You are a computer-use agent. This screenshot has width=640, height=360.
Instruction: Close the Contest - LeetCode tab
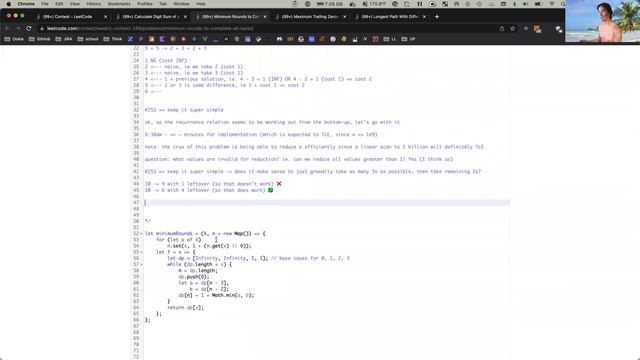coord(105,17)
